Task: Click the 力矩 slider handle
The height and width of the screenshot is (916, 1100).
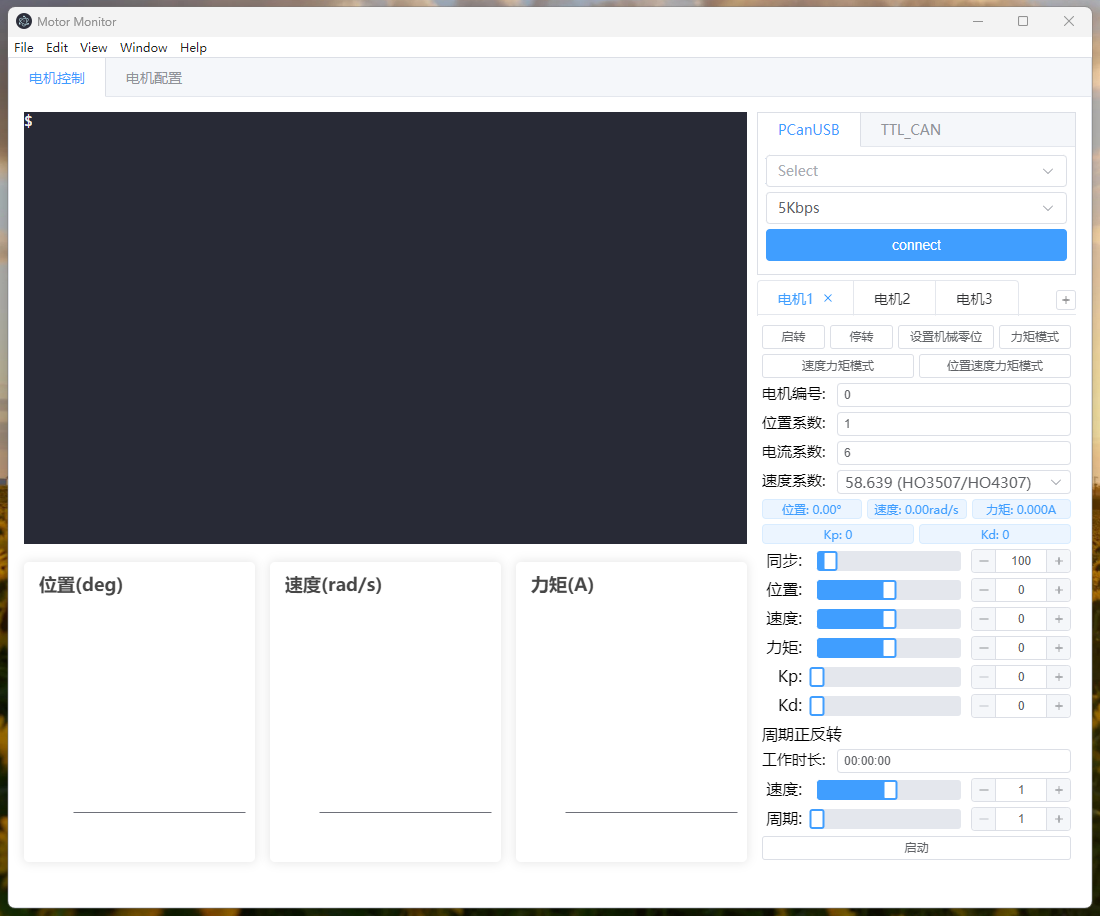Action: point(889,648)
